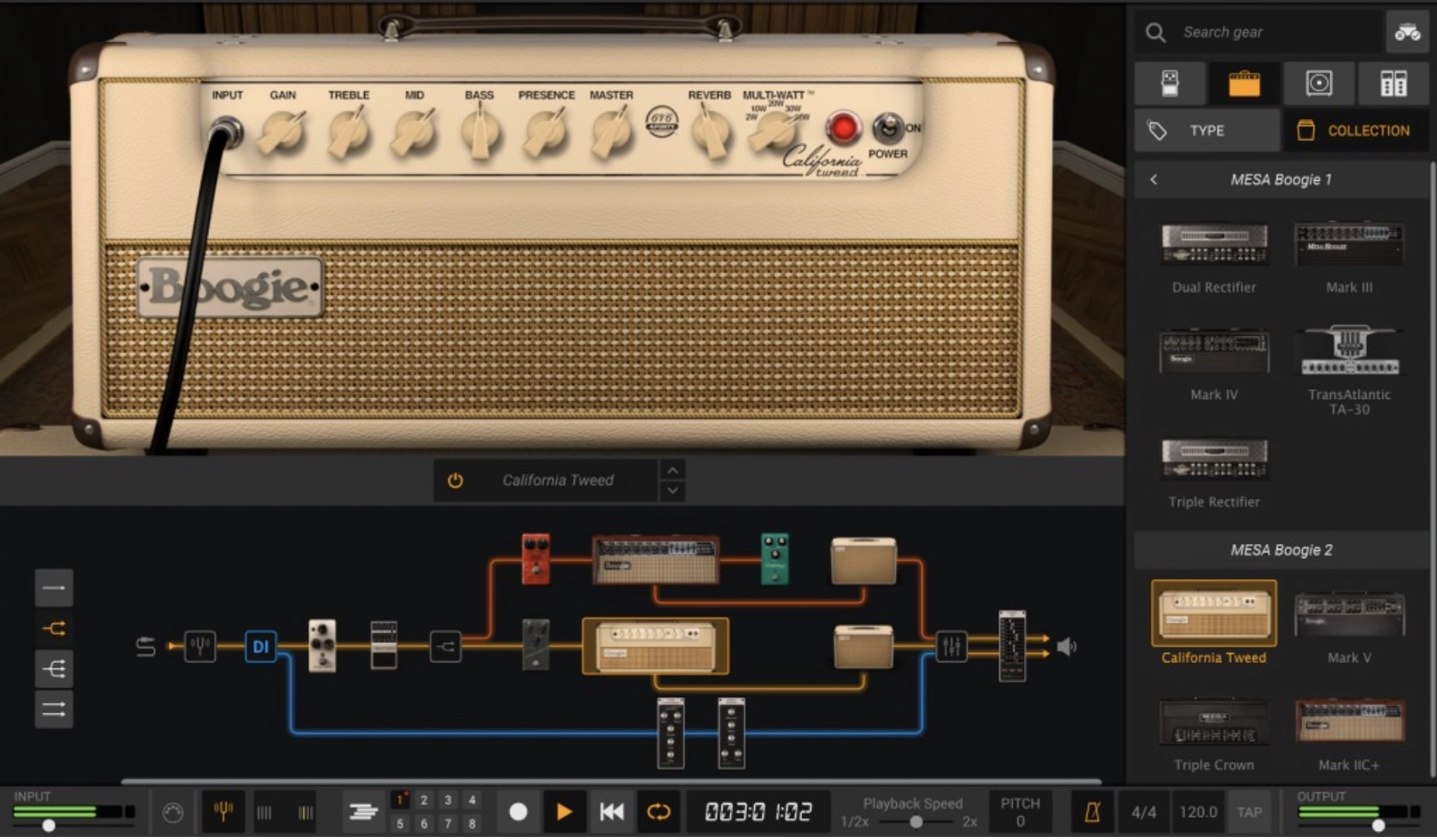Screen dimensions: 1437x840
Task: Select the dark pedal before California Tweed
Action: (x=536, y=645)
